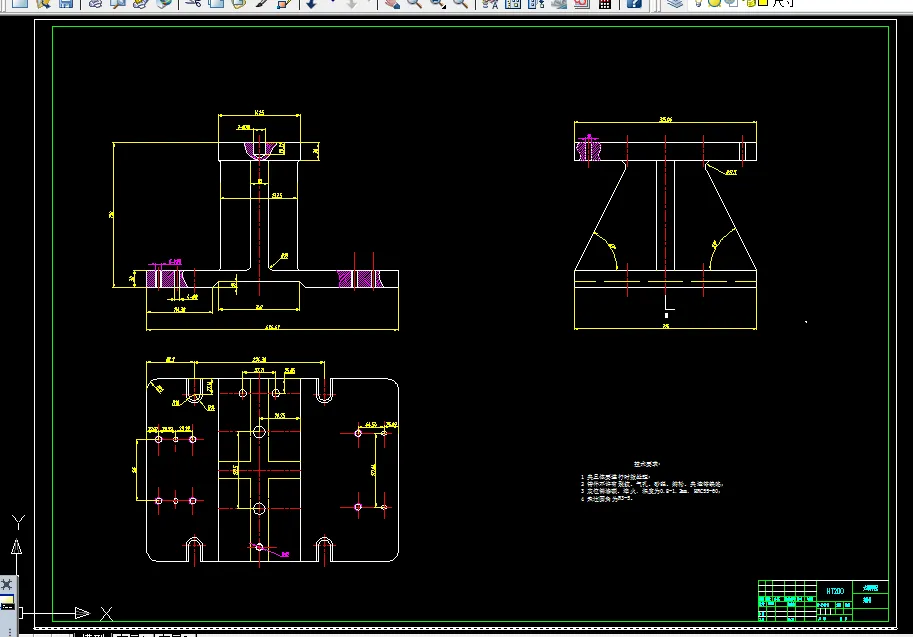Click the Copy to clipboard icon

click(216, 3)
